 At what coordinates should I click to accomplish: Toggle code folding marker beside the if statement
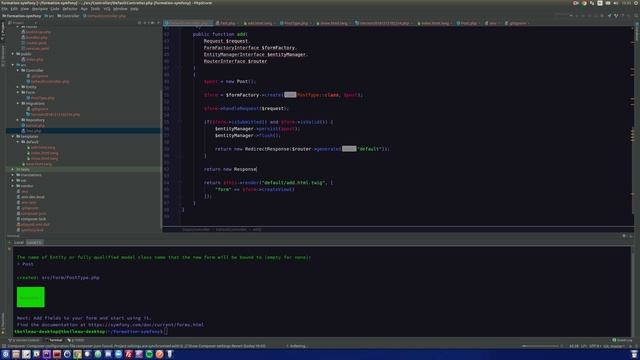pos(179,122)
